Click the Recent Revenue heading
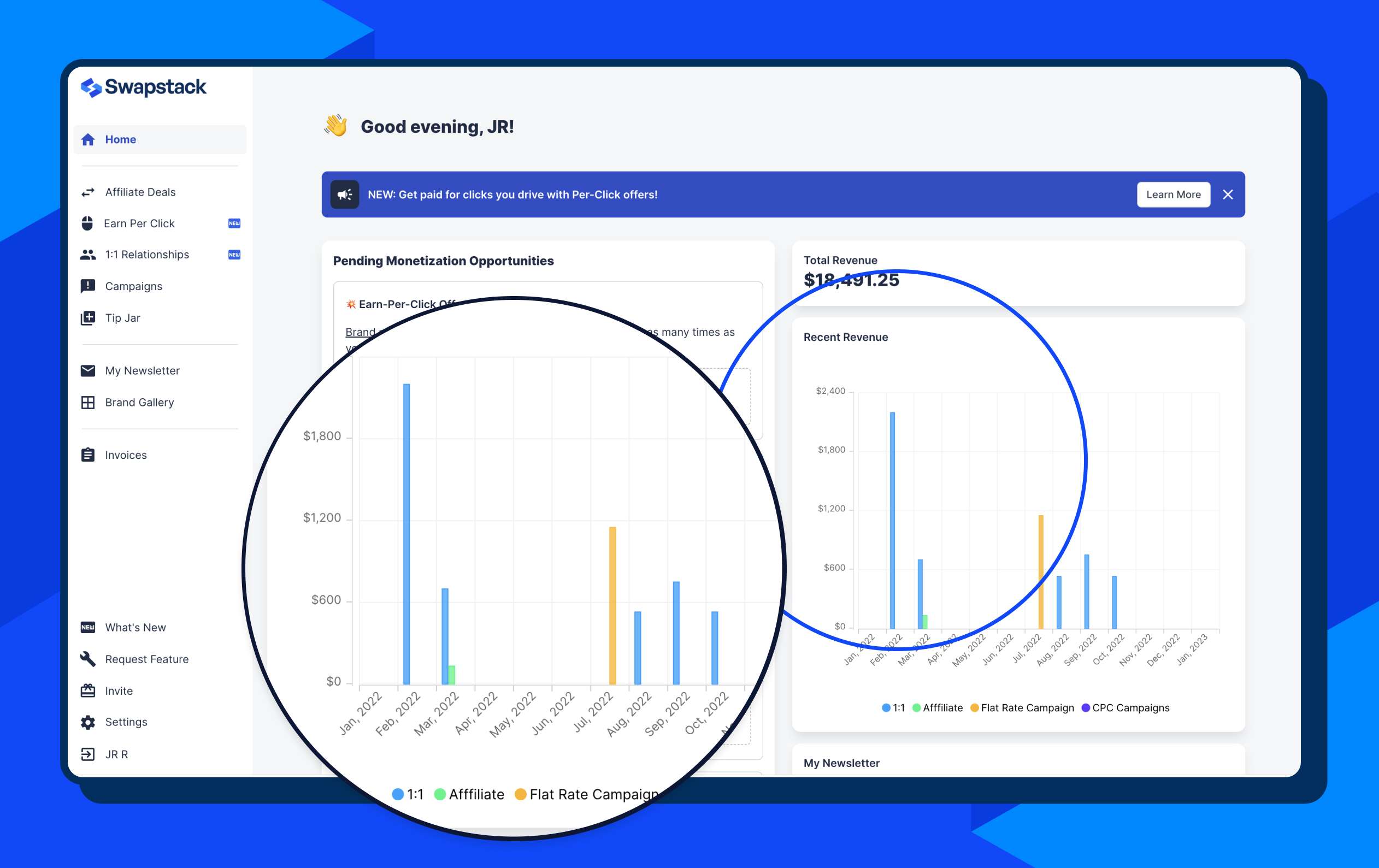Screen dimensions: 1379x868 pyautogui.click(x=845, y=337)
